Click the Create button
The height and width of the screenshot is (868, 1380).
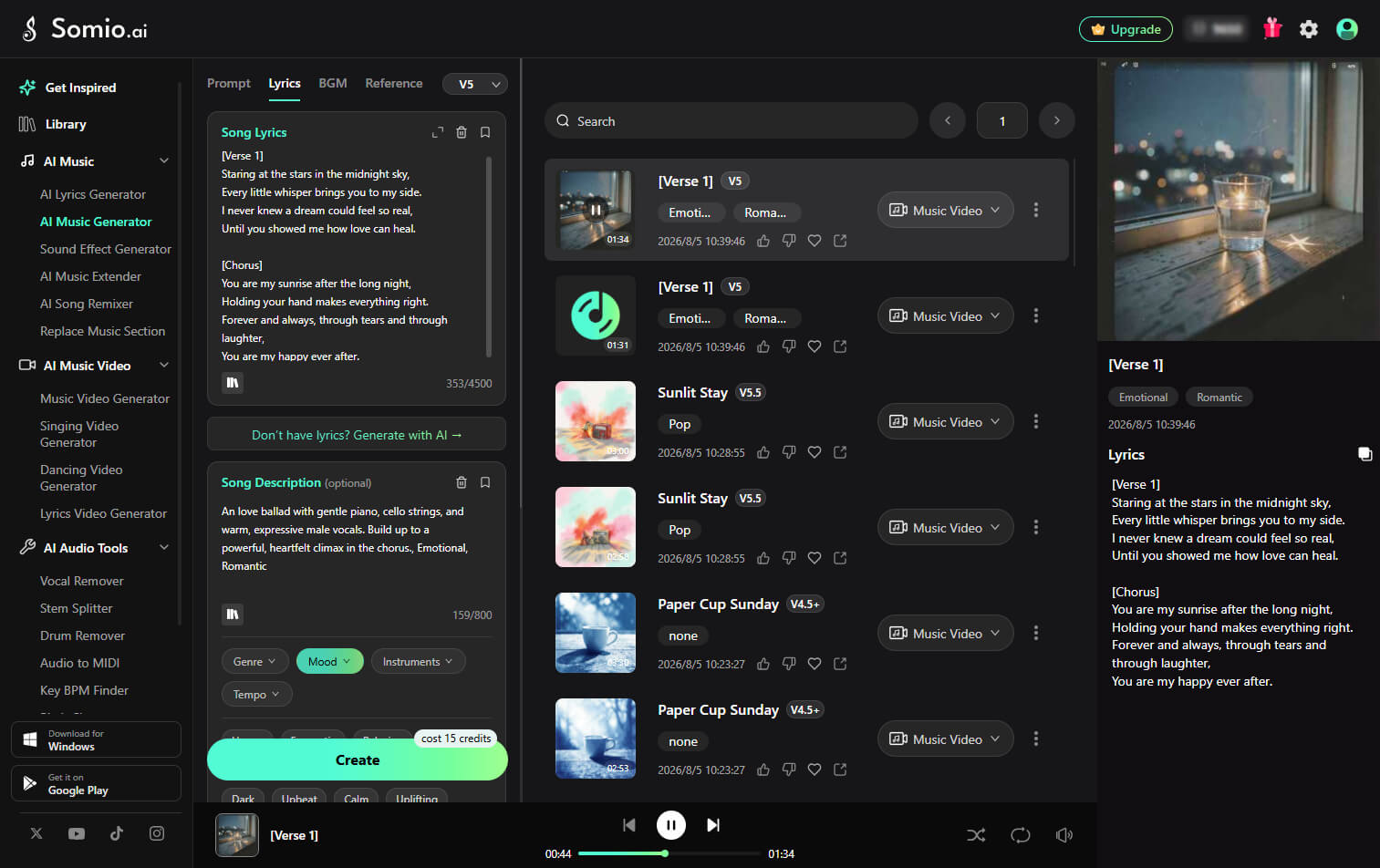click(358, 759)
